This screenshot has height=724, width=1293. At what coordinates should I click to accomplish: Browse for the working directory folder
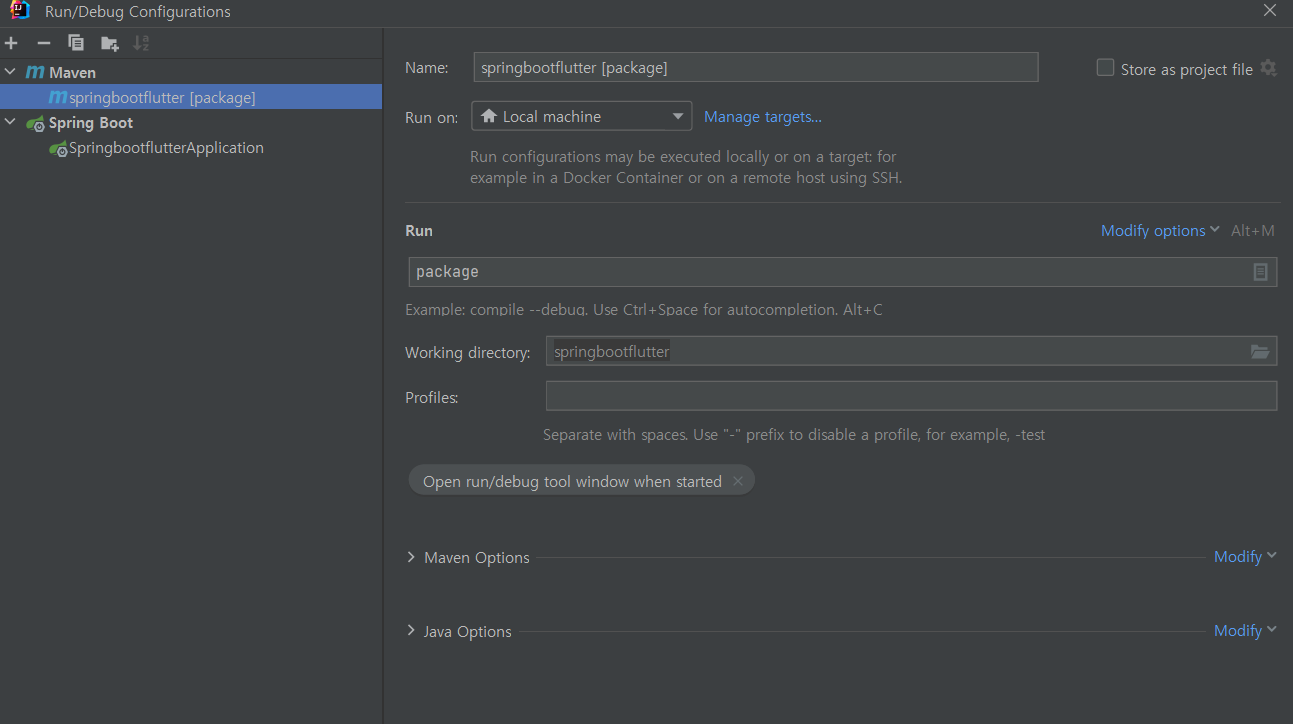(x=1260, y=352)
